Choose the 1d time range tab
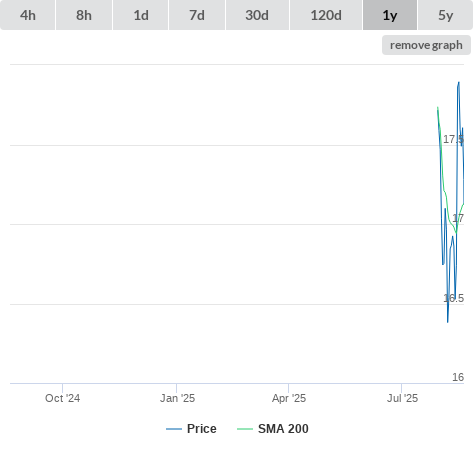Image resolution: width=474 pixels, height=455 pixels. coord(141,15)
